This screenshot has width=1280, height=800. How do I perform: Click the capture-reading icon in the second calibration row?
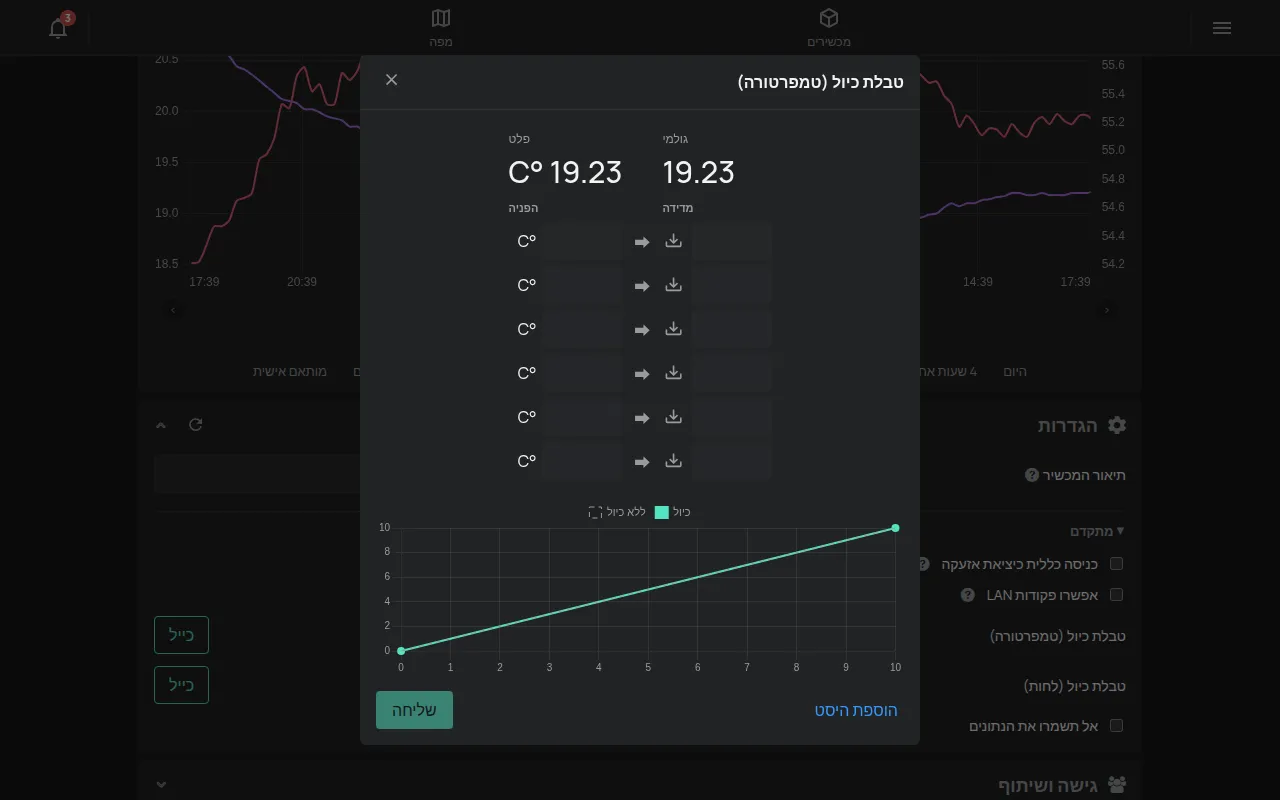pyautogui.click(x=674, y=285)
